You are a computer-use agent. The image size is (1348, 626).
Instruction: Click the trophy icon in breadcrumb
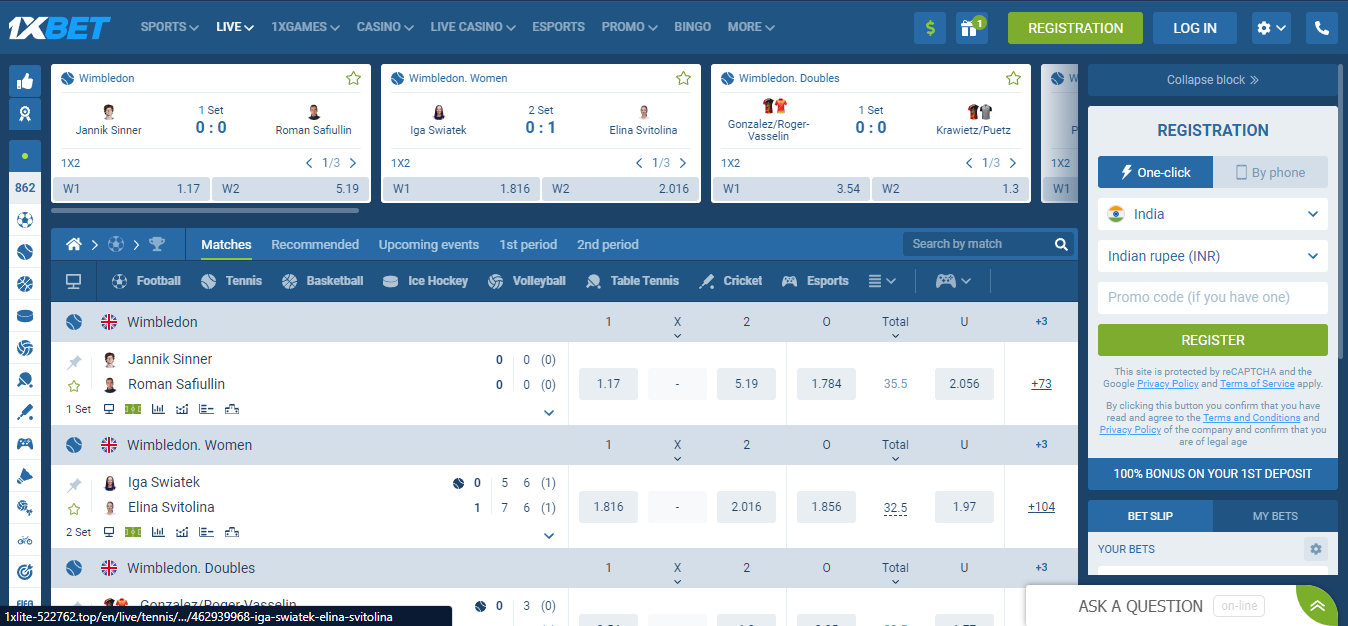click(x=157, y=244)
